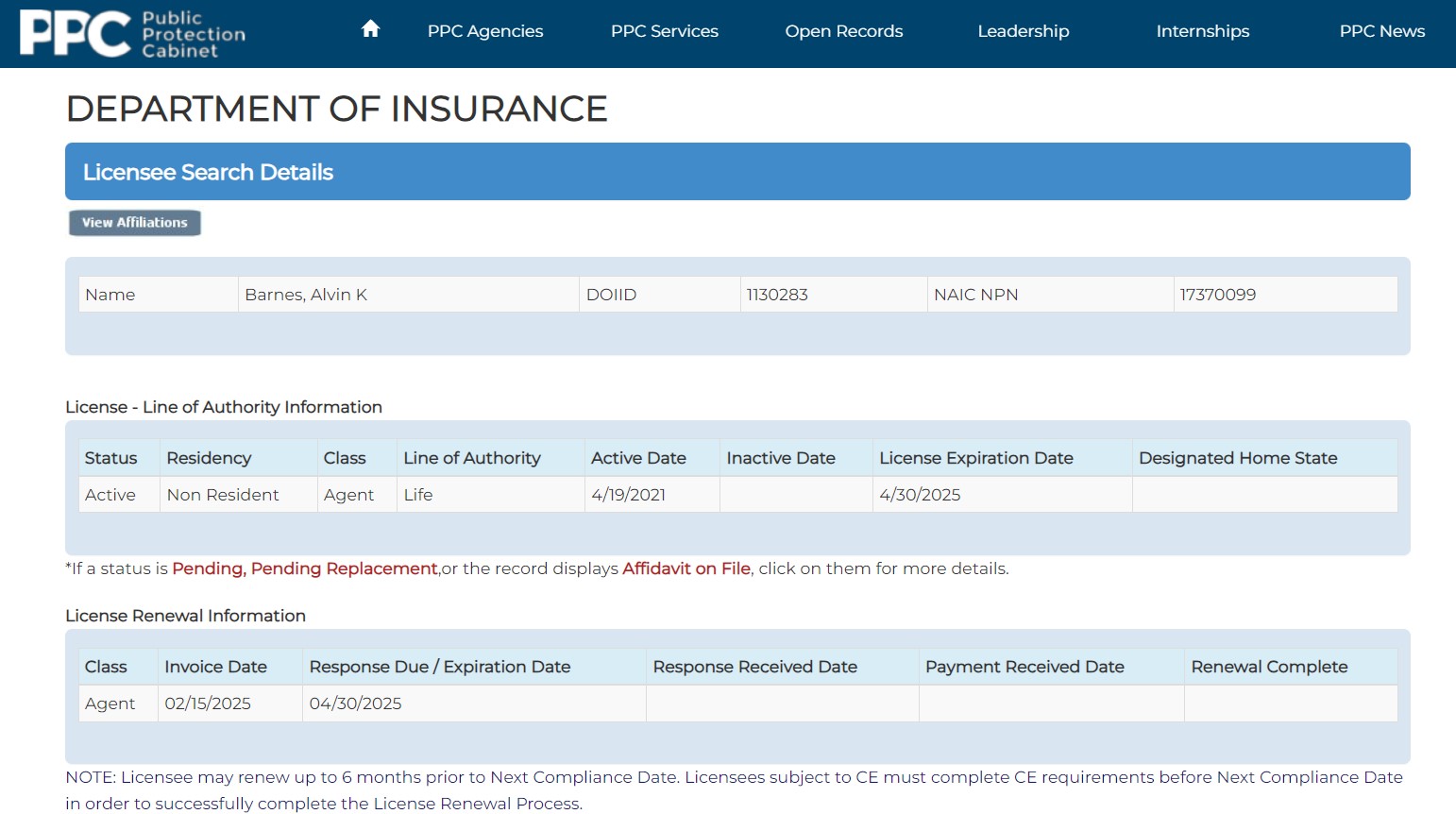Screen dimensions: 1456x814
Task: Go to the Leadership page
Action: [1023, 31]
